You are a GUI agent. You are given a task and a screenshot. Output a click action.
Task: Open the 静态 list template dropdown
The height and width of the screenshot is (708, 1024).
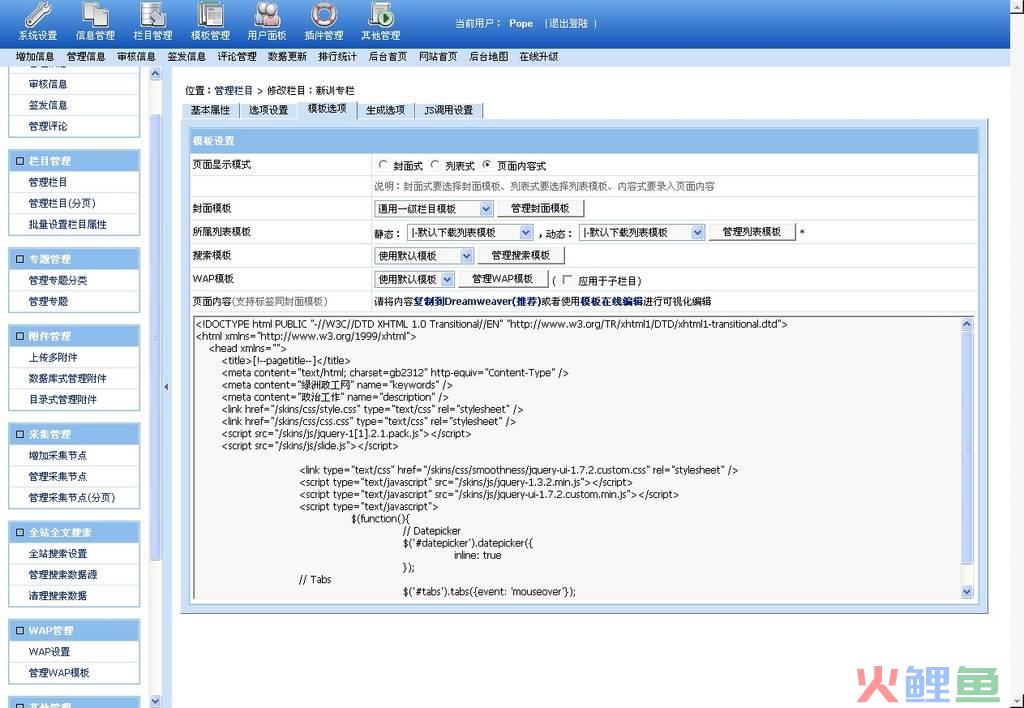(x=470, y=232)
